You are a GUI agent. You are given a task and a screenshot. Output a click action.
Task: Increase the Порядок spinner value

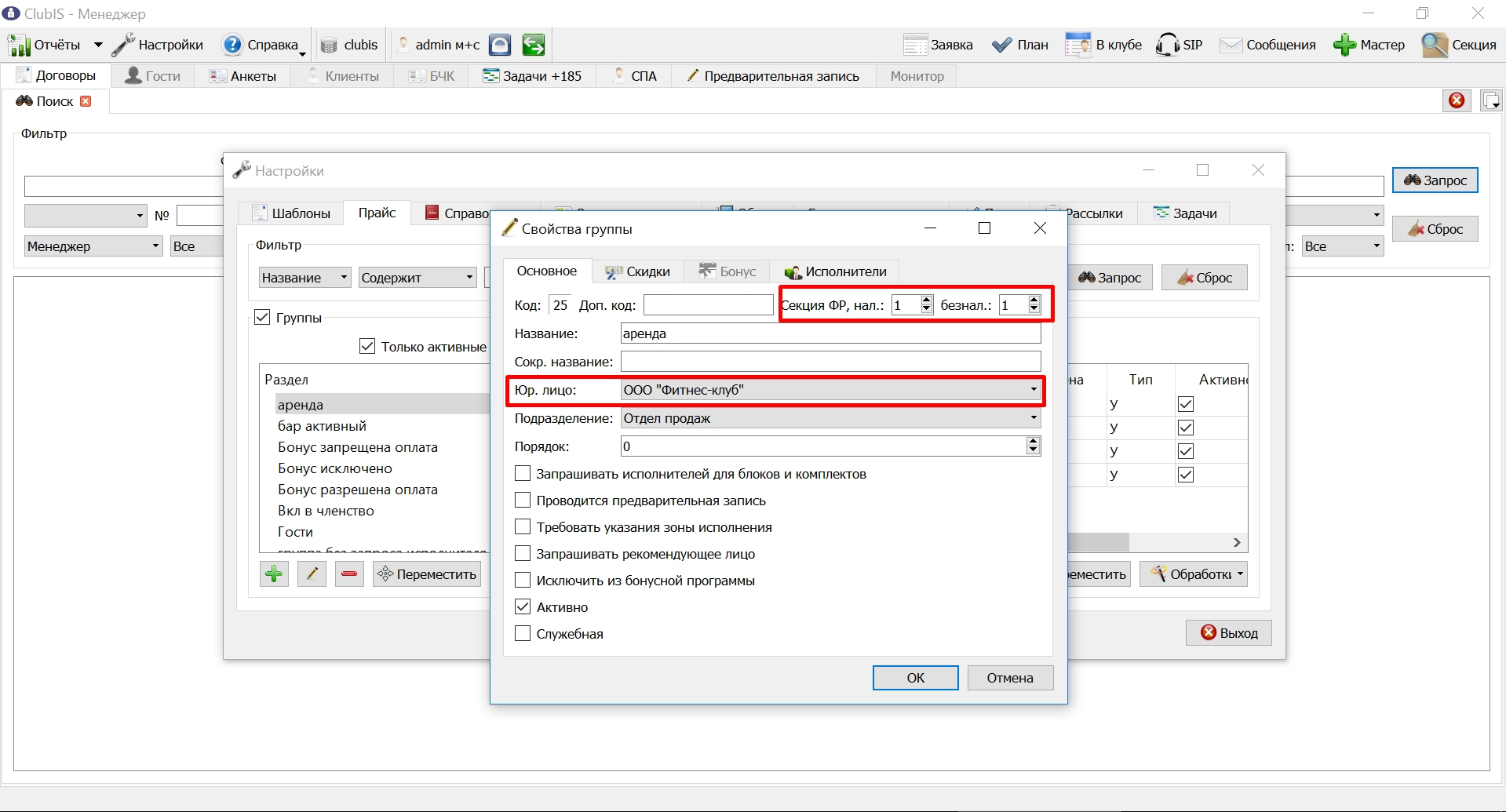(x=1034, y=442)
